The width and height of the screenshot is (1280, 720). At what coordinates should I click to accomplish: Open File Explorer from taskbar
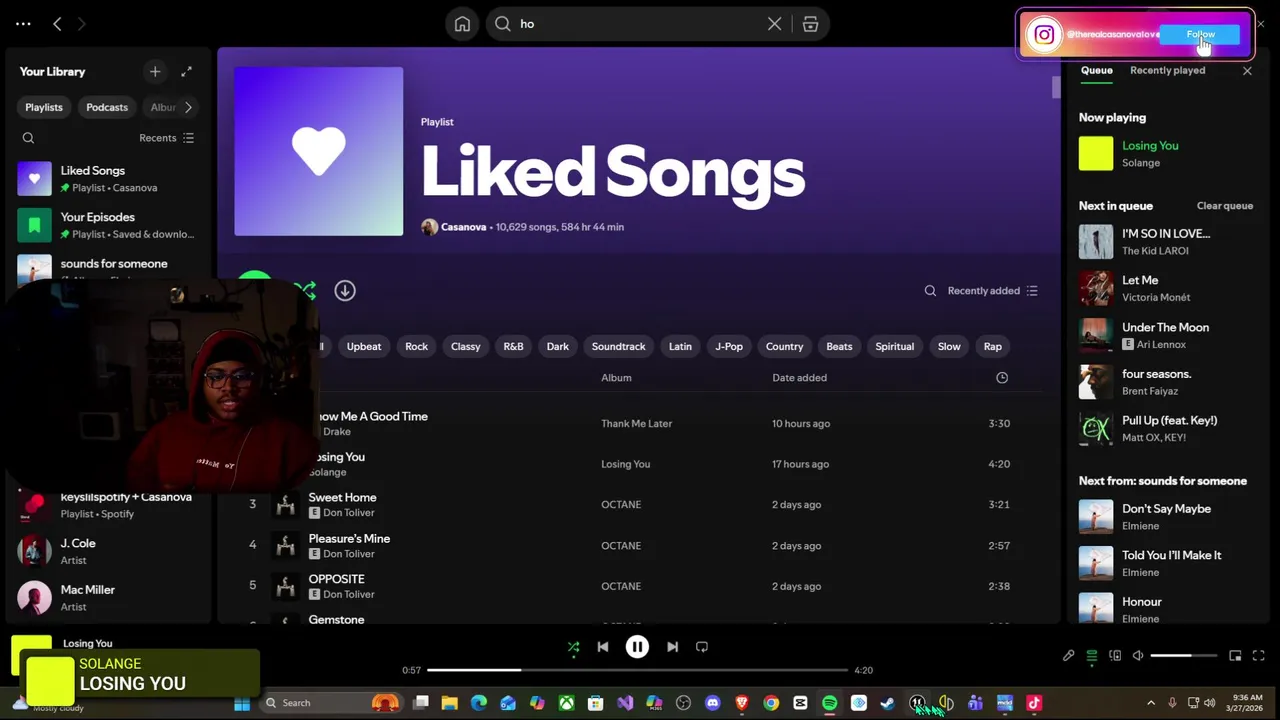(450, 703)
